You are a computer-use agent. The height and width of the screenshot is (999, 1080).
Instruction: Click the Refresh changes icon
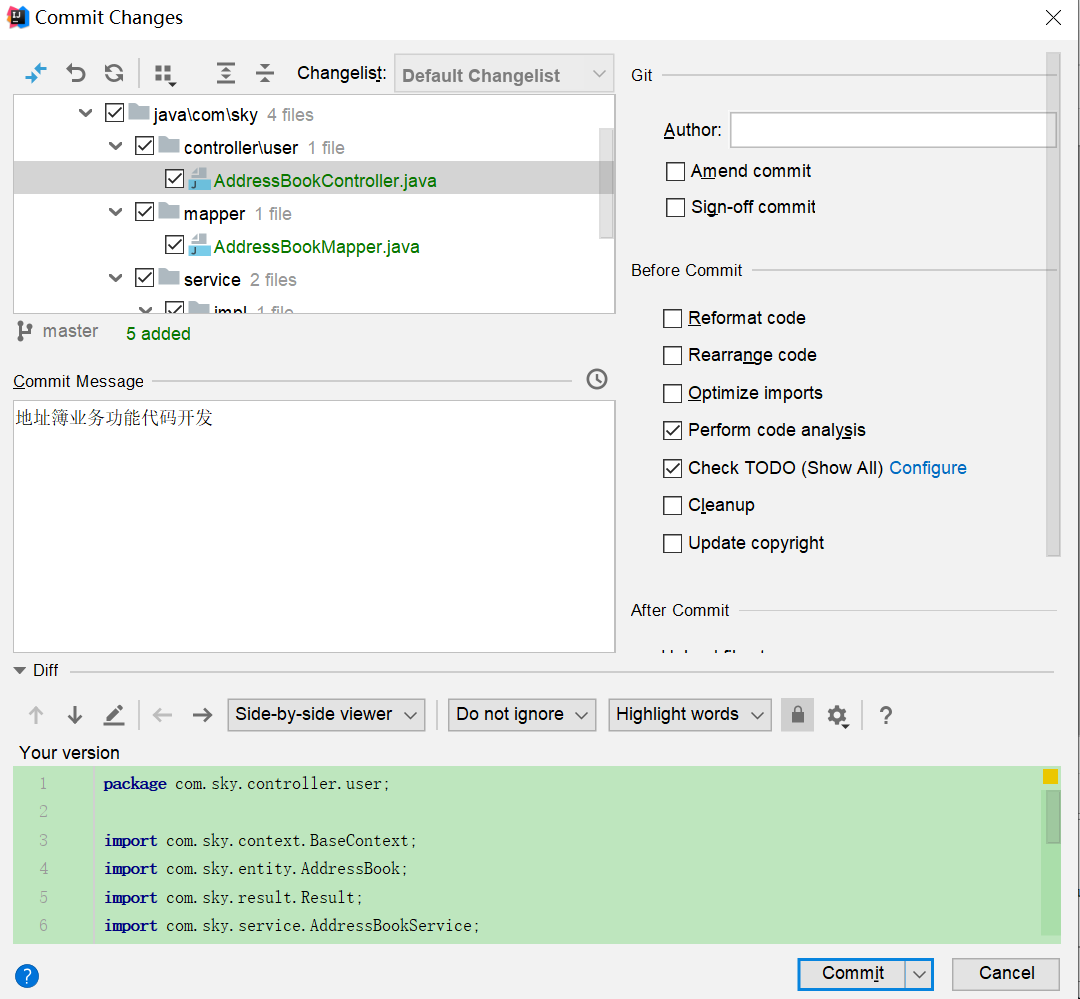pos(114,73)
